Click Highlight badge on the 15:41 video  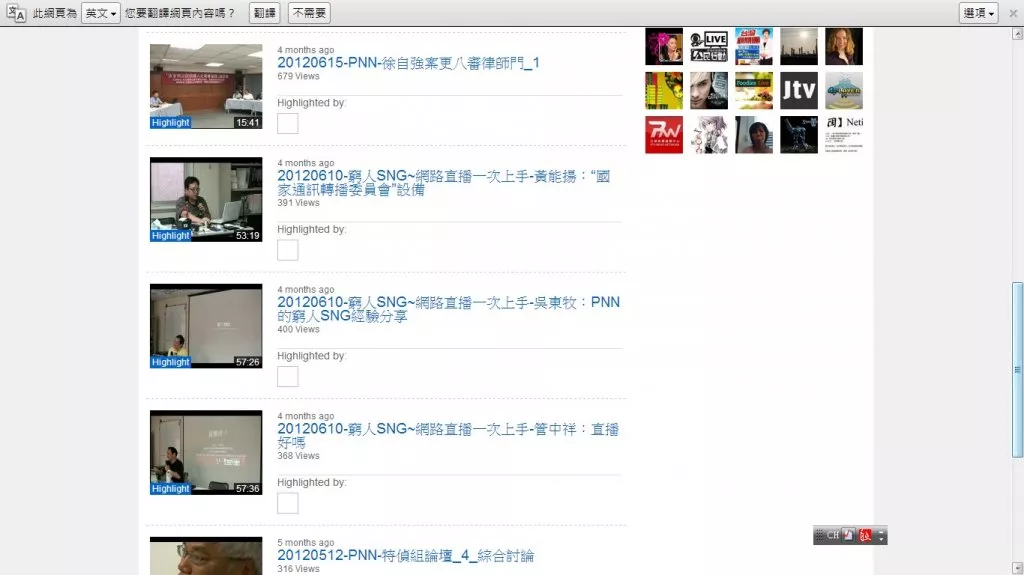(170, 122)
